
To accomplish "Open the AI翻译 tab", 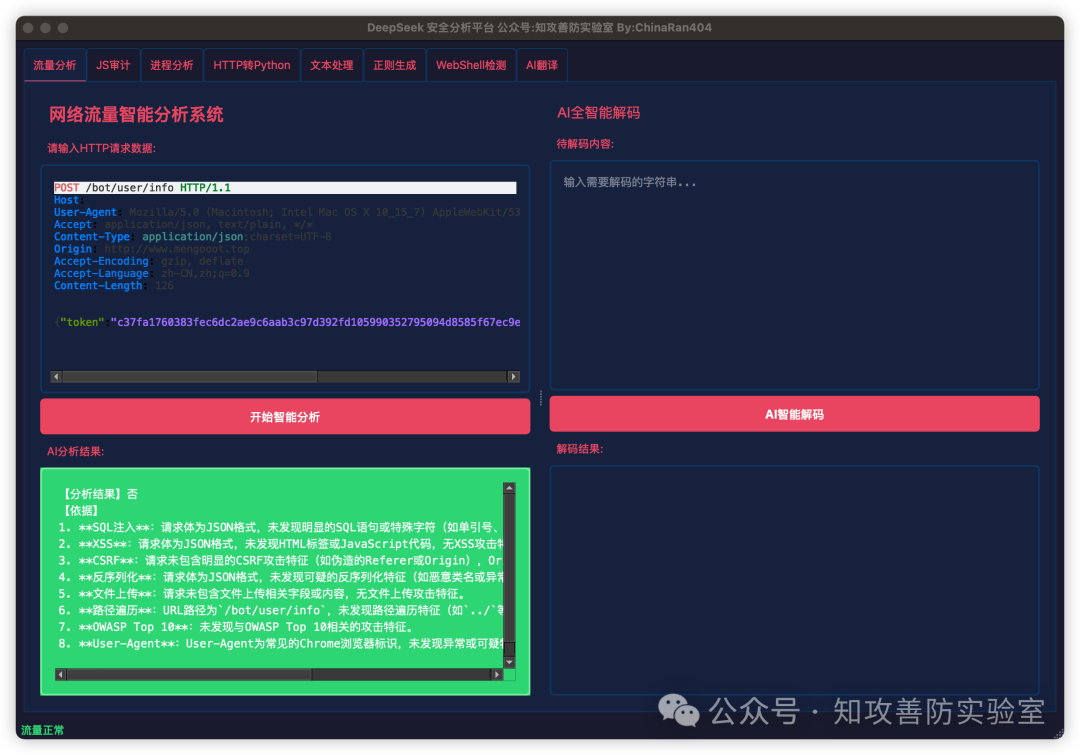I will (542, 65).
